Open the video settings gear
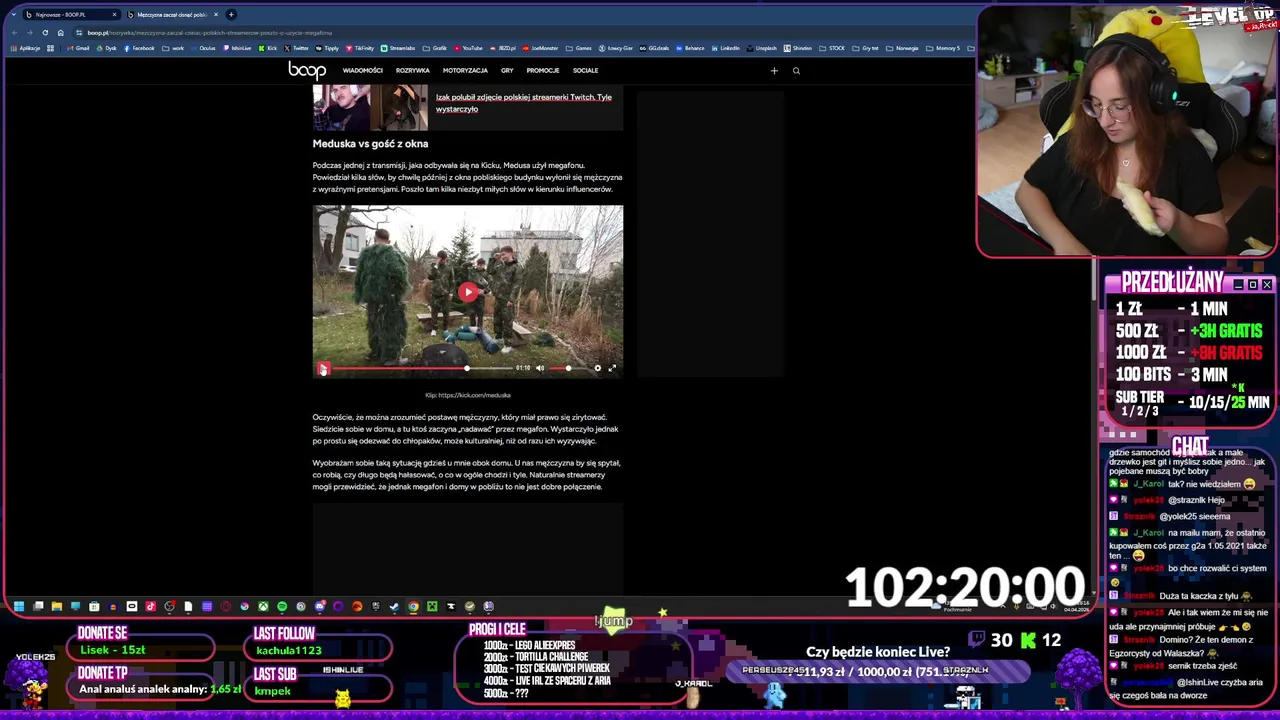The width and height of the screenshot is (1280, 720). pos(598,368)
